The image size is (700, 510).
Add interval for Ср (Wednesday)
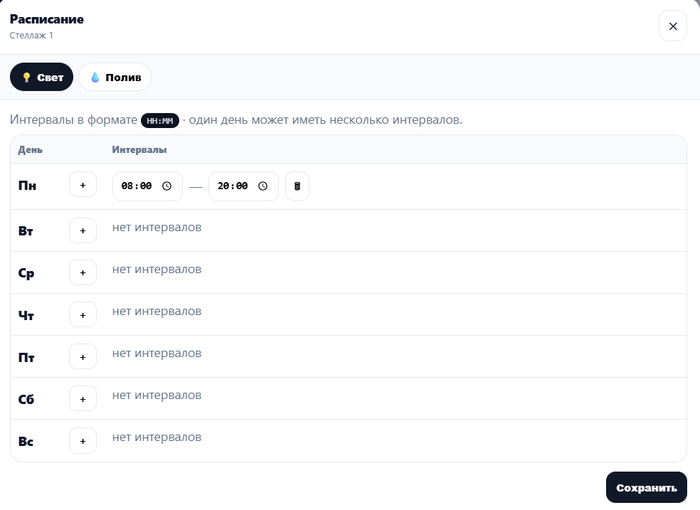[x=83, y=272]
